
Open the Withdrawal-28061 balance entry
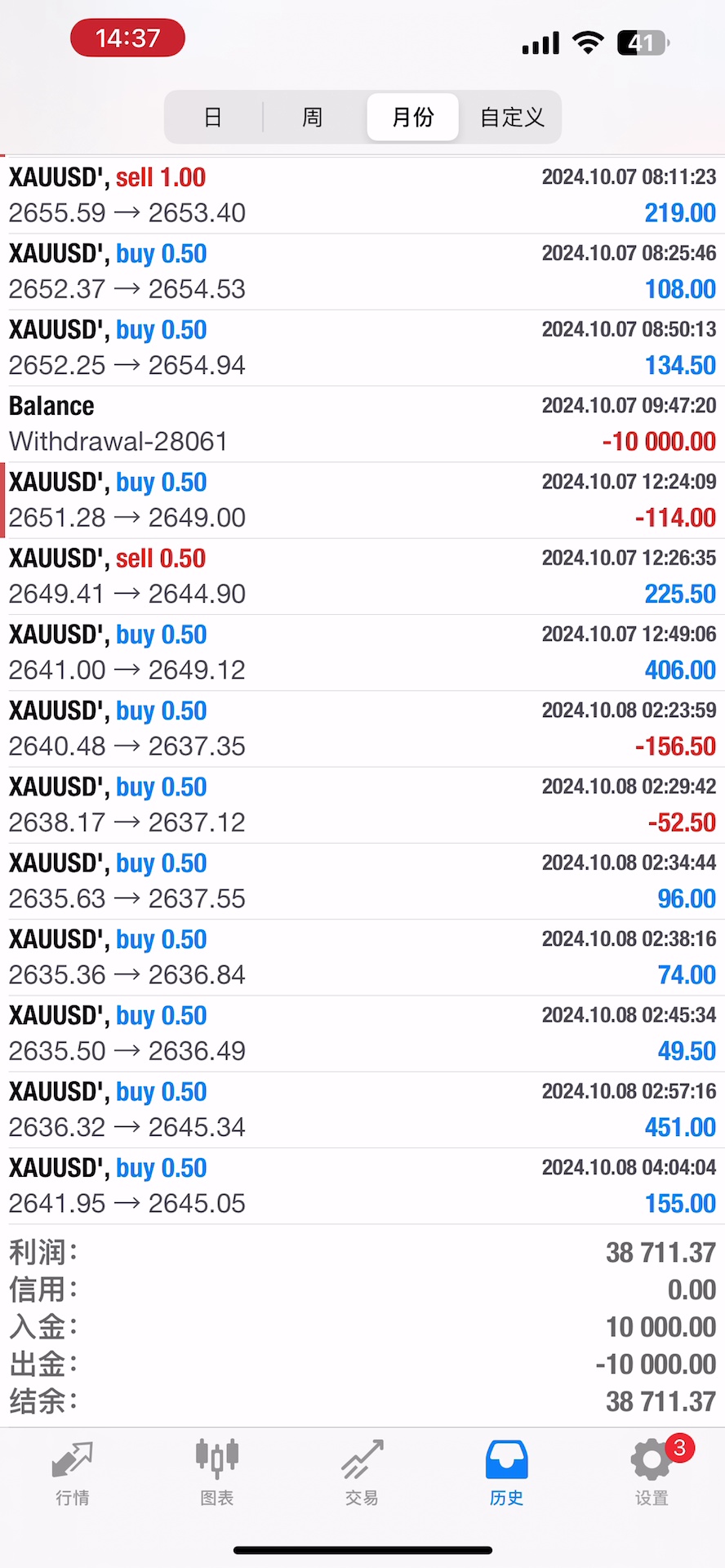362,424
